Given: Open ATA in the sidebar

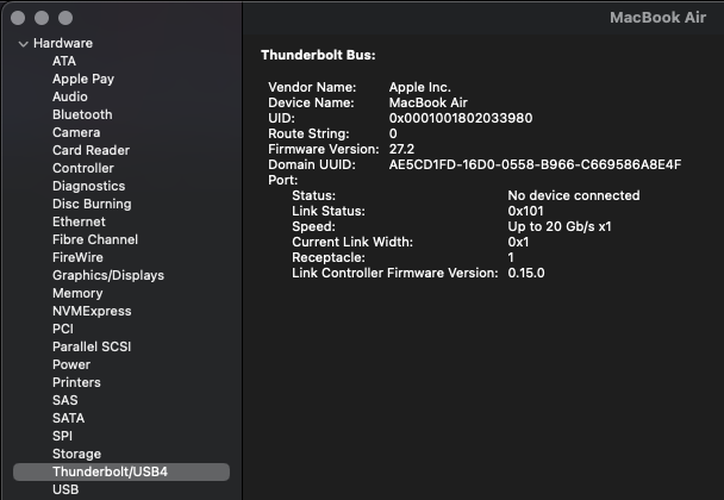Looking at the screenshot, I should coord(64,61).
